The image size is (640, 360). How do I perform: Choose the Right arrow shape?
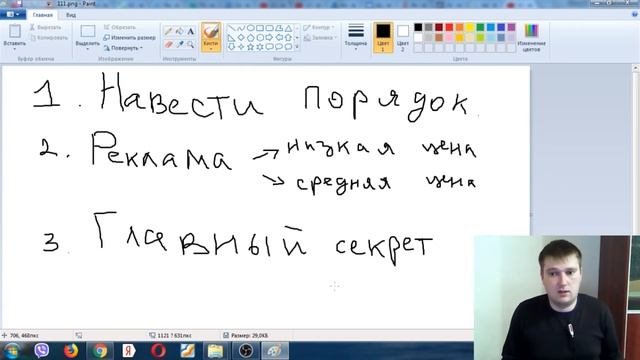pos(269,38)
